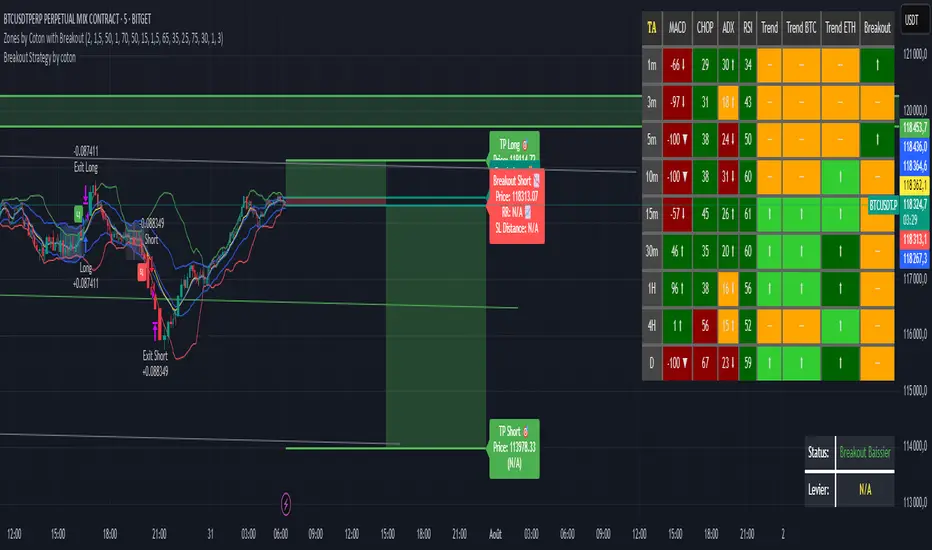Click the TP Short 113978.33 label
This screenshot has width=932, height=550.
click(x=515, y=448)
